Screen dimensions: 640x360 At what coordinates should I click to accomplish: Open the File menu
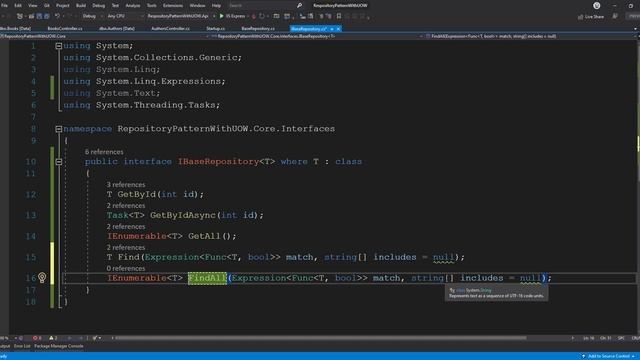pyautogui.click(x=4, y=5)
